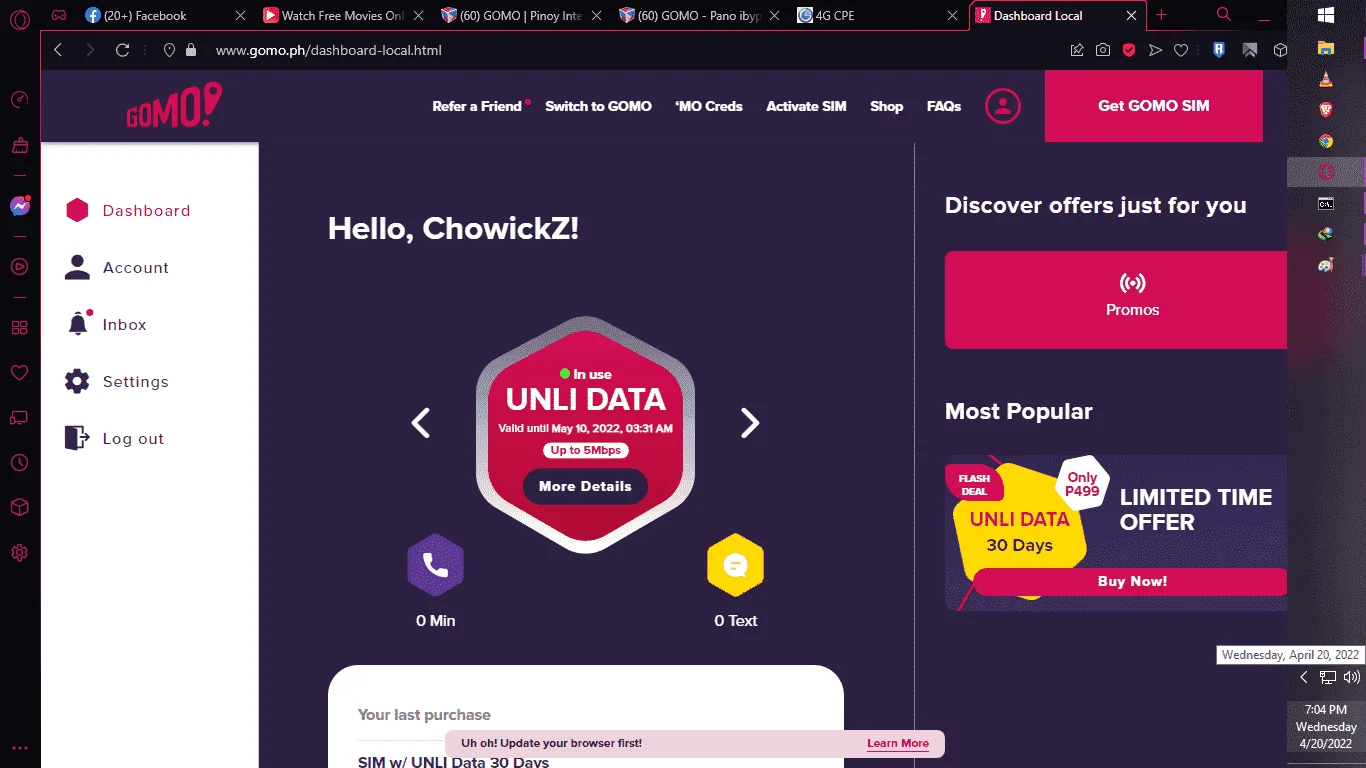1366x768 pixels.
Task: Open the player icon in the Opera sidebar
Action: tap(20, 267)
